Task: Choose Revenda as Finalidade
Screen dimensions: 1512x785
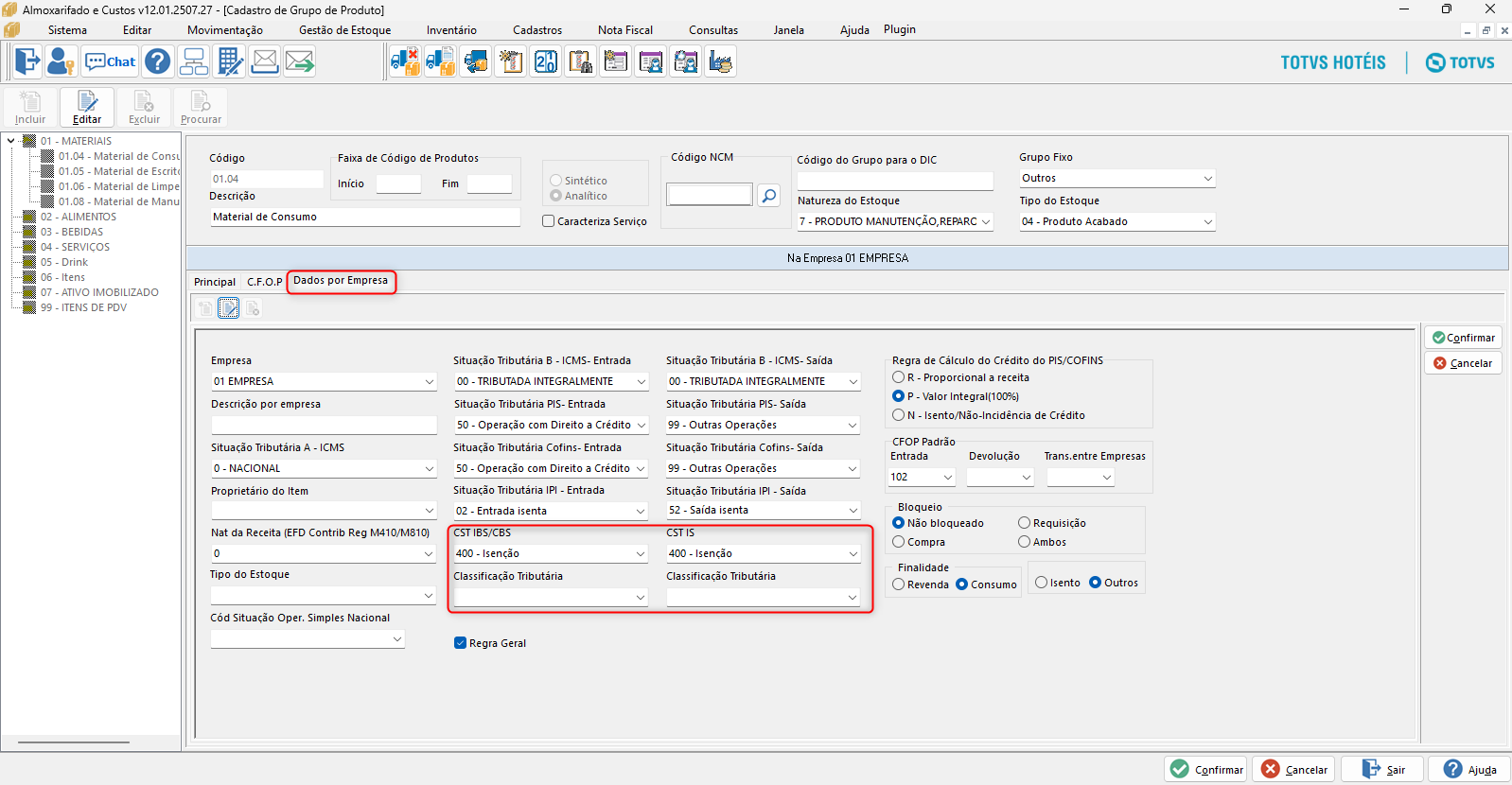Action: point(898,584)
